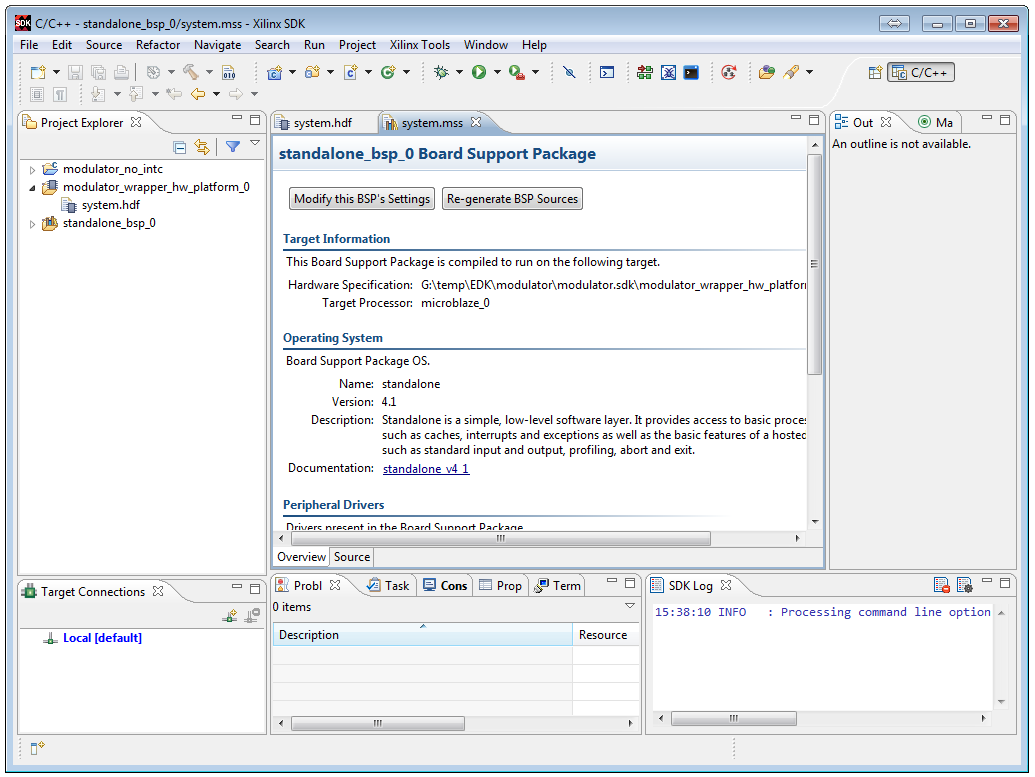Click the Resource column header
Image resolution: width=1035 pixels, height=777 pixels.
(x=605, y=635)
